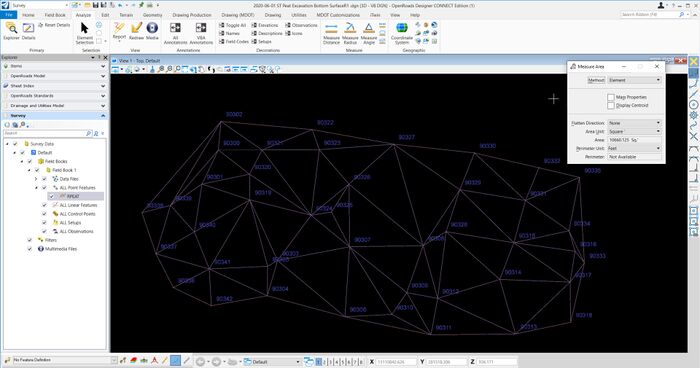Open the Flatten Direction dropdown
Image resolution: width=700 pixels, height=368 pixels.
tap(634, 123)
